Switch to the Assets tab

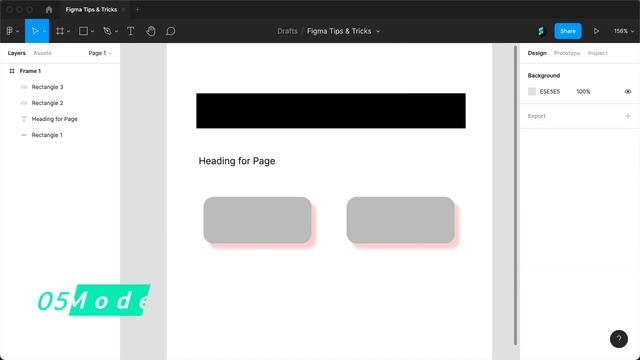point(42,53)
